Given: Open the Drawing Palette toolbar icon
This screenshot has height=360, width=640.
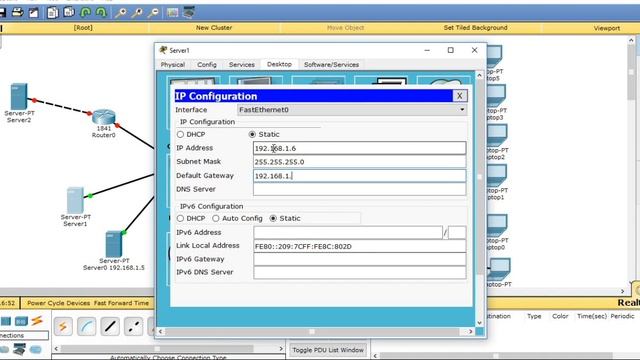Looking at the screenshot, I should click(x=172, y=13).
